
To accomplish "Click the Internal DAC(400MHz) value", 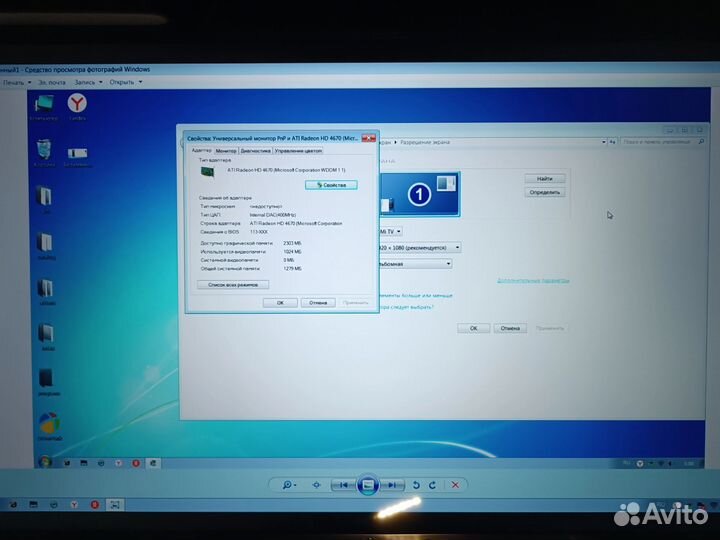I will tap(273, 215).
